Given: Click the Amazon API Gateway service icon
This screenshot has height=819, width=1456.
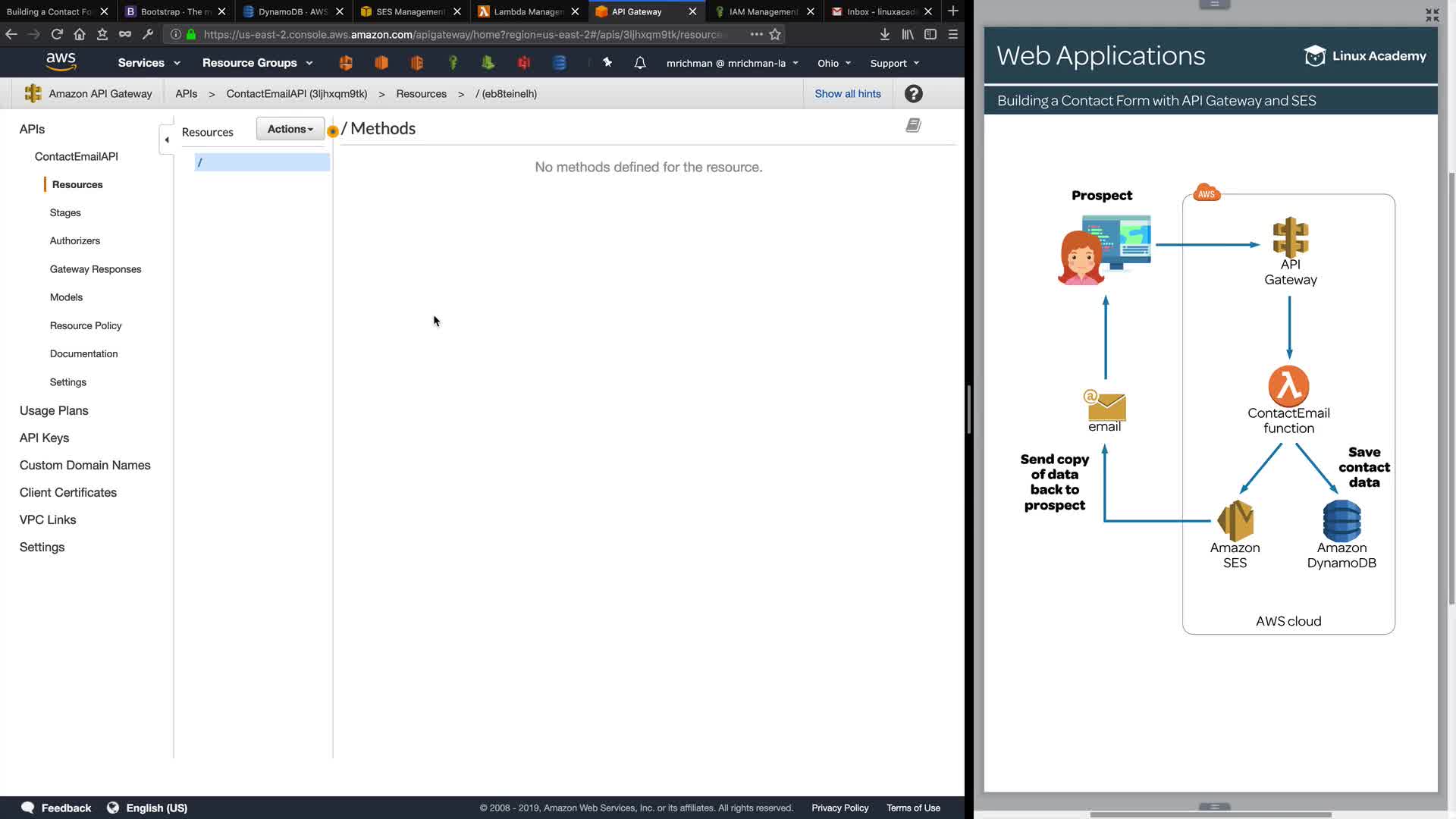Looking at the screenshot, I should 33,94.
